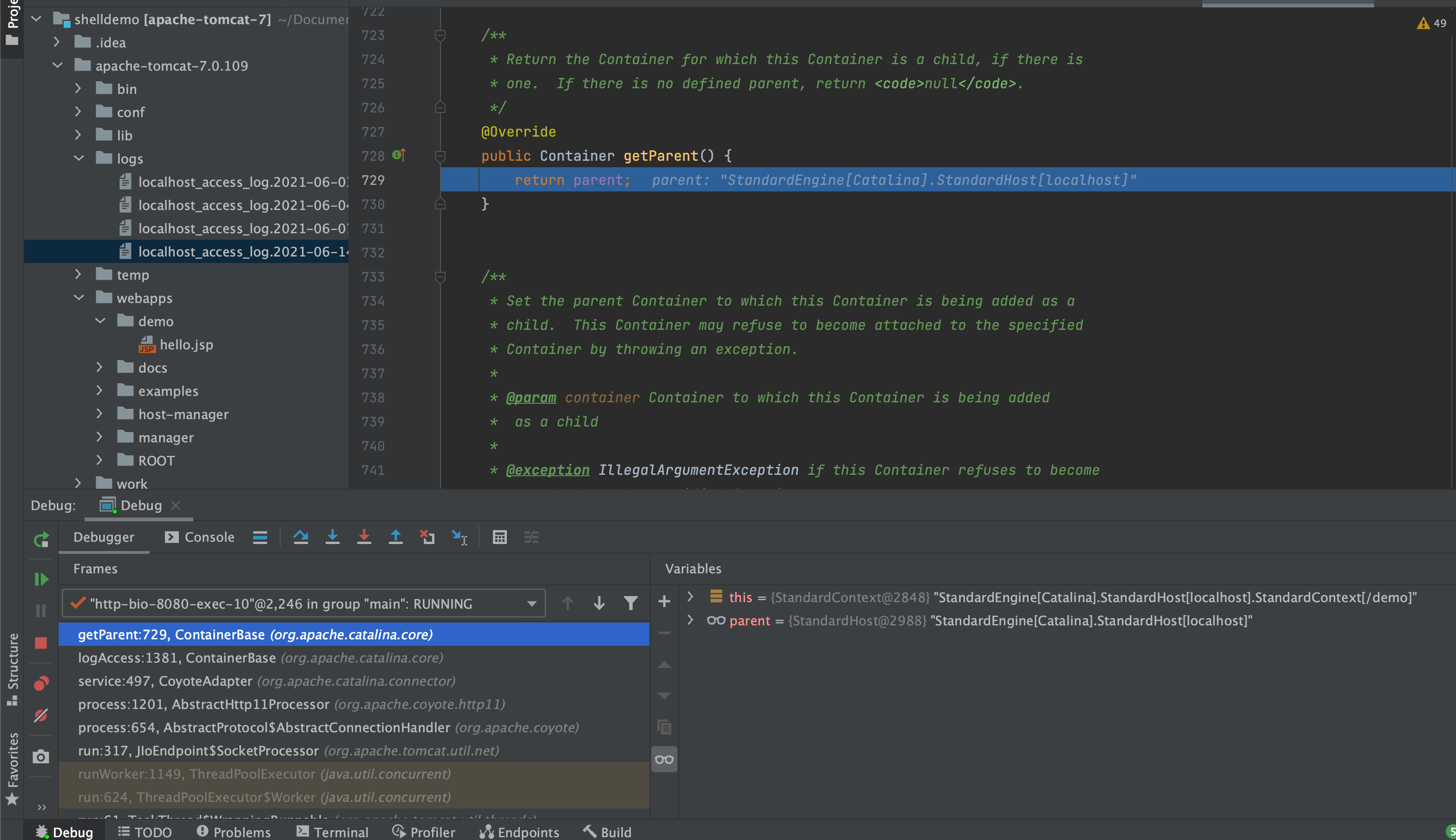Open hello.jsp in project tree
The height and width of the screenshot is (840, 1456).
click(x=186, y=344)
